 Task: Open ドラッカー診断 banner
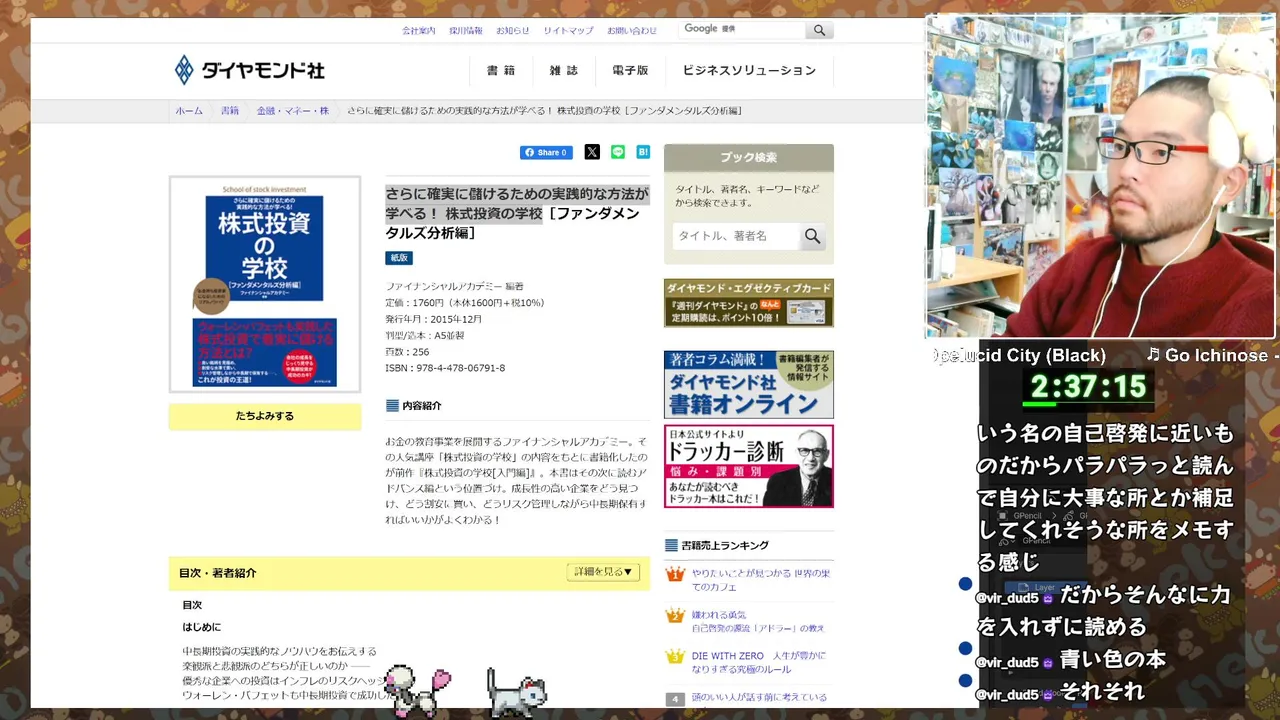coord(749,466)
